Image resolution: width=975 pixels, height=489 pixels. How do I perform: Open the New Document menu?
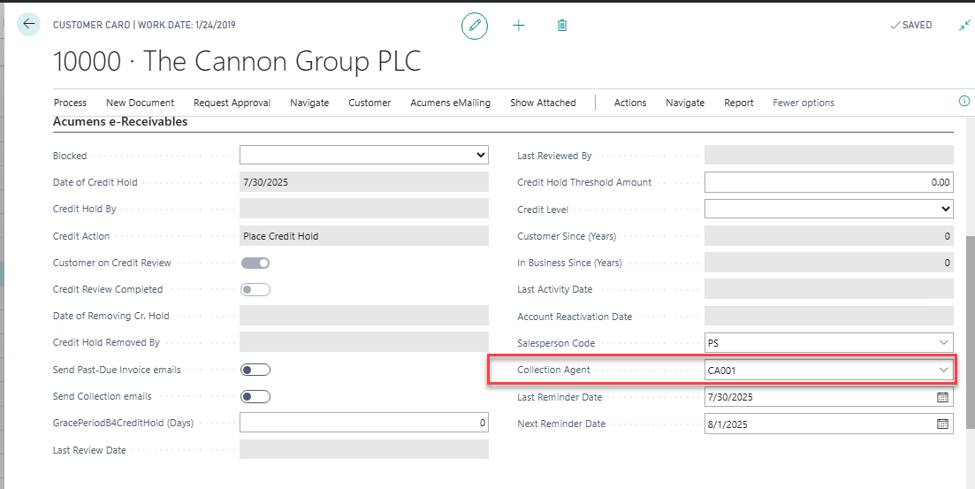coord(140,103)
